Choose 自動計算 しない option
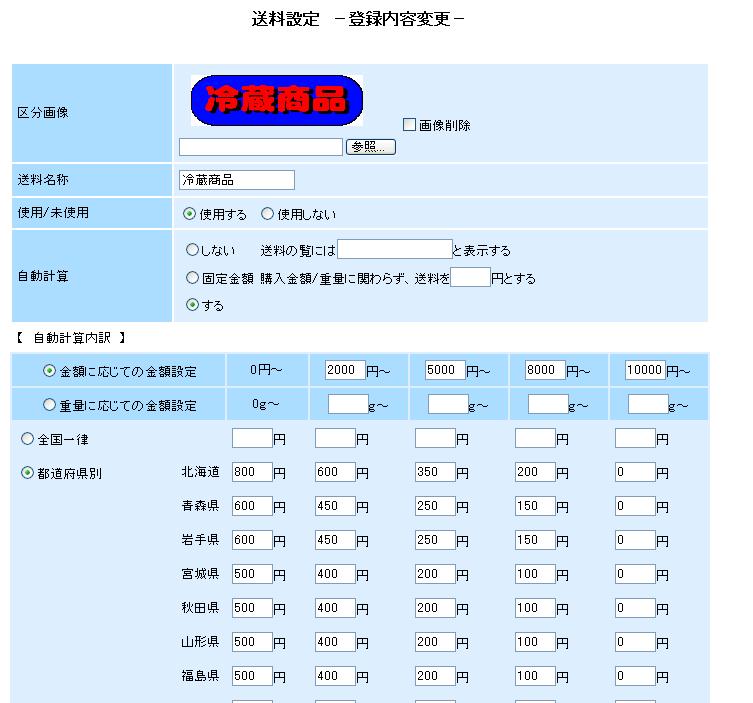 click(193, 250)
